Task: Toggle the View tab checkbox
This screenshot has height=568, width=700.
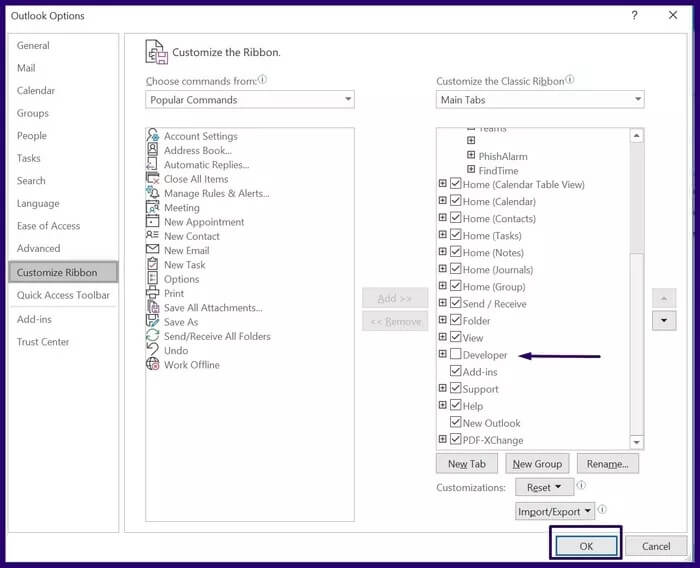Action: click(455, 337)
